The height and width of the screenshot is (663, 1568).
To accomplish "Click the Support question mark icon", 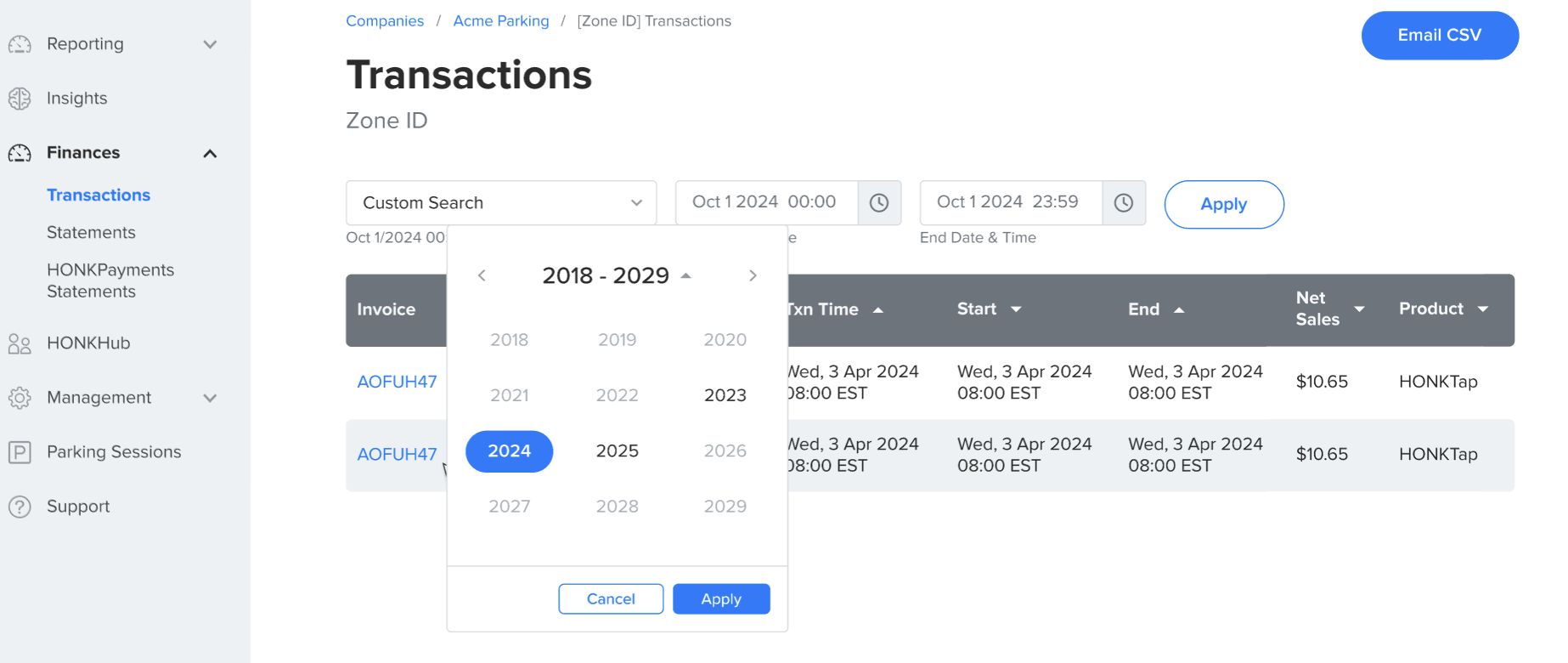I will [20, 507].
